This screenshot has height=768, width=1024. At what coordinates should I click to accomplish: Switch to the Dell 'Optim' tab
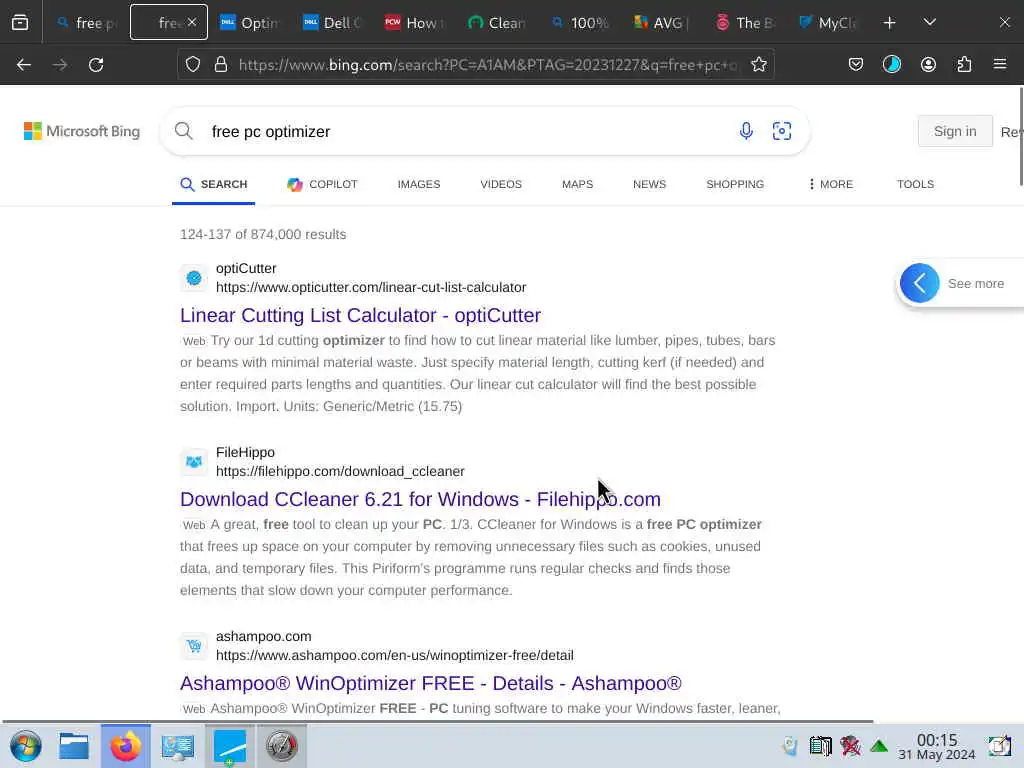(x=249, y=23)
